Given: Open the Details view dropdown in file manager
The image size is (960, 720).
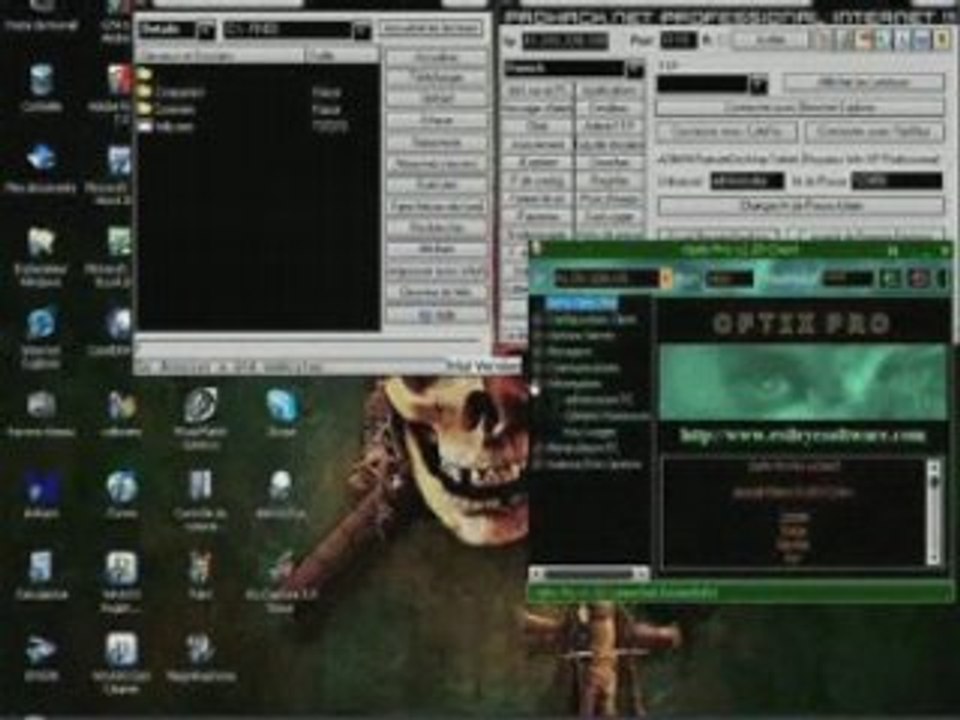Looking at the screenshot, I should (206, 29).
